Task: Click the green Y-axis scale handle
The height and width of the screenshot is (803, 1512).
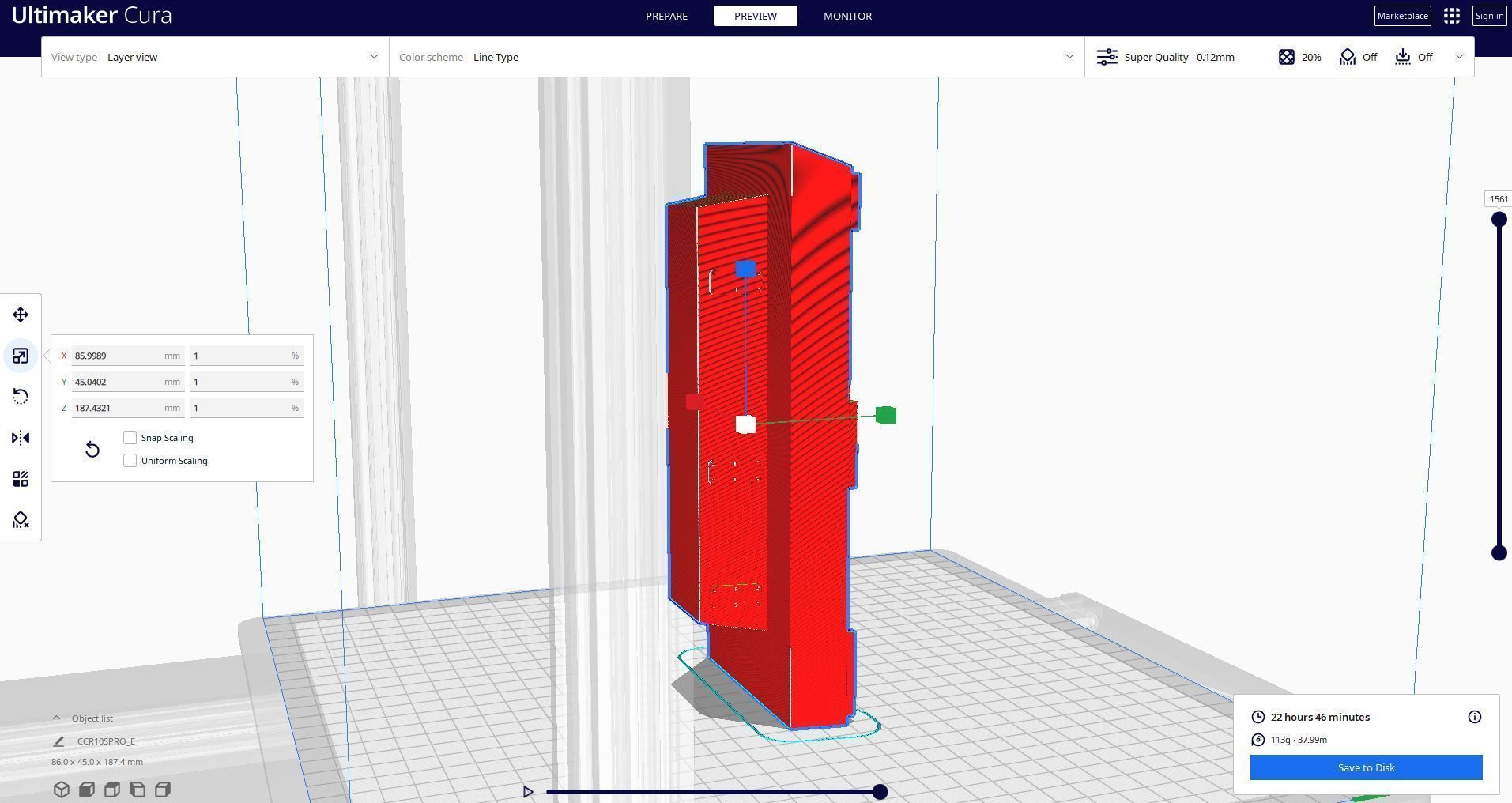Action: 886,415
